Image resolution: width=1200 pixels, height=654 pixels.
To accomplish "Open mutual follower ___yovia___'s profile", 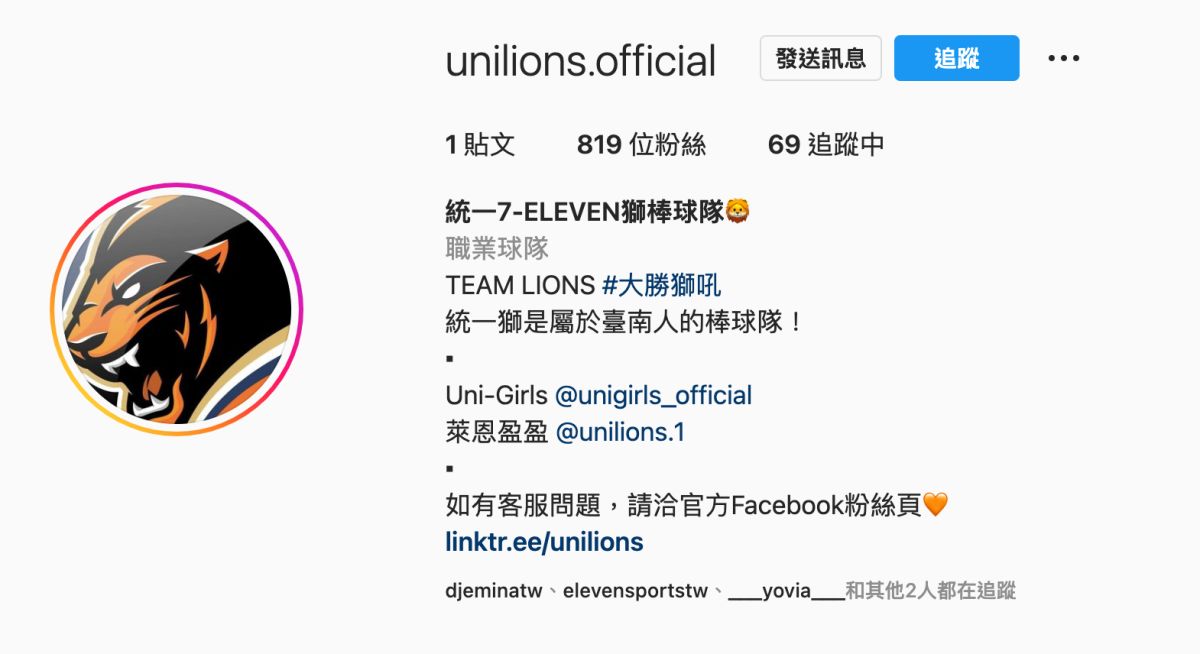I will 786,591.
